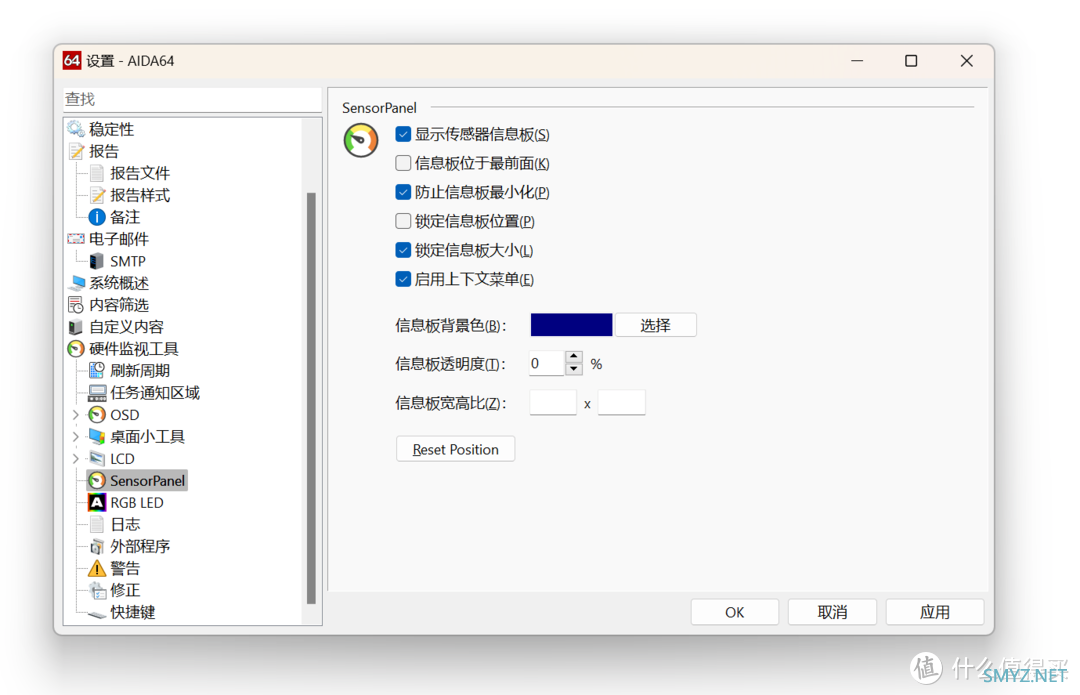Click the 应用 button
Image resolution: width=1080 pixels, height=695 pixels.
(x=935, y=612)
